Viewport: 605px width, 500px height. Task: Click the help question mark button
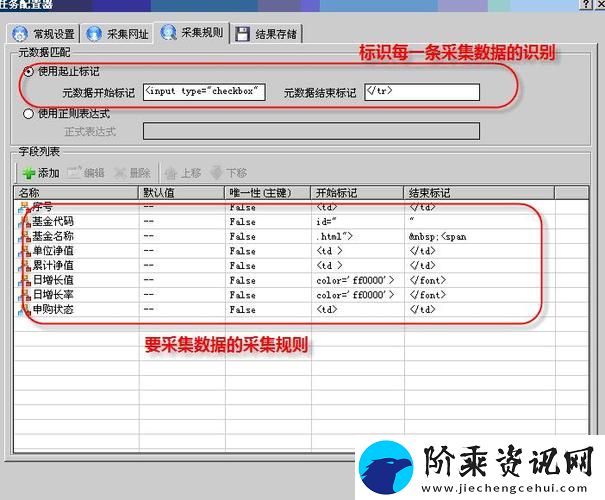tap(586, 4)
